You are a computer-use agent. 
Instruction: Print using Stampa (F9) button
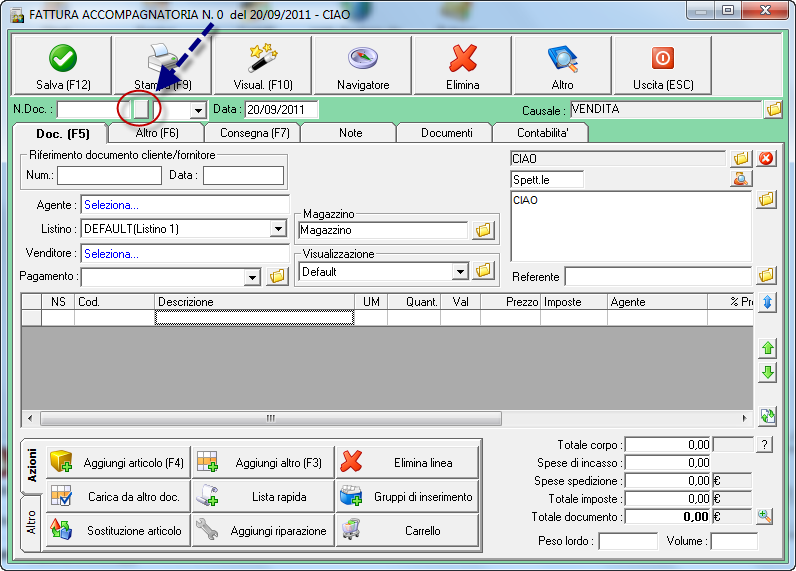point(162,65)
